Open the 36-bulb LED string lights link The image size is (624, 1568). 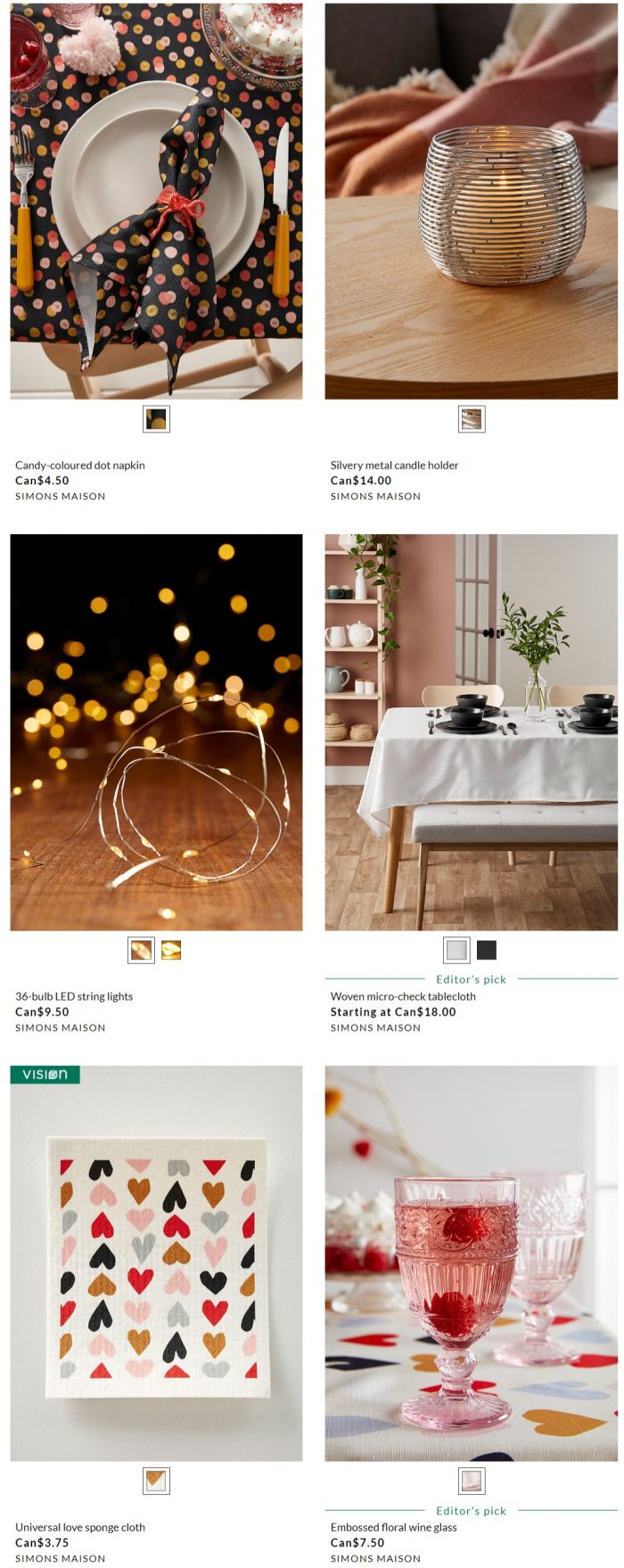(74, 996)
